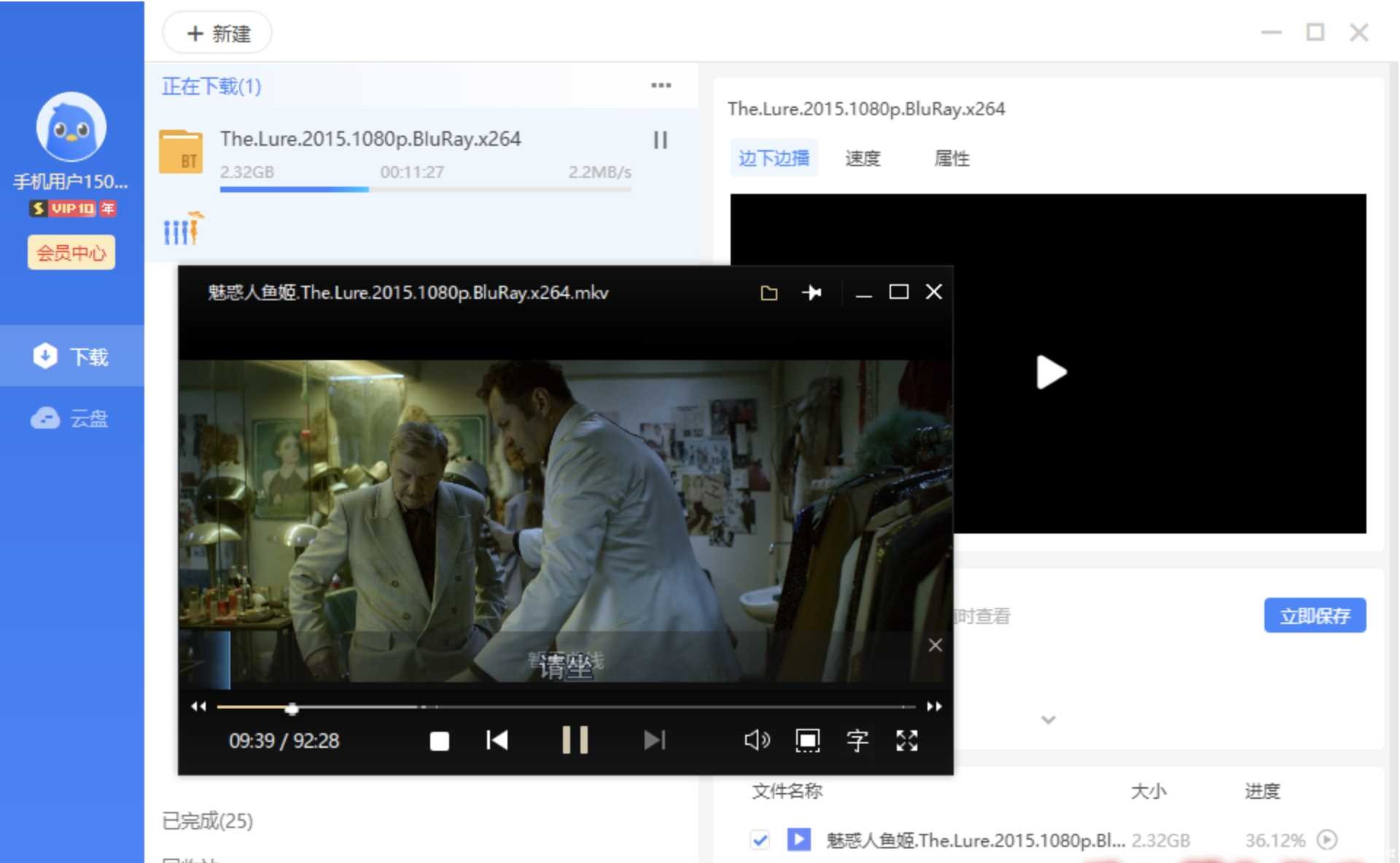Open 云盘 cloud drive in sidebar
The image size is (1400, 863).
pyautogui.click(x=71, y=418)
